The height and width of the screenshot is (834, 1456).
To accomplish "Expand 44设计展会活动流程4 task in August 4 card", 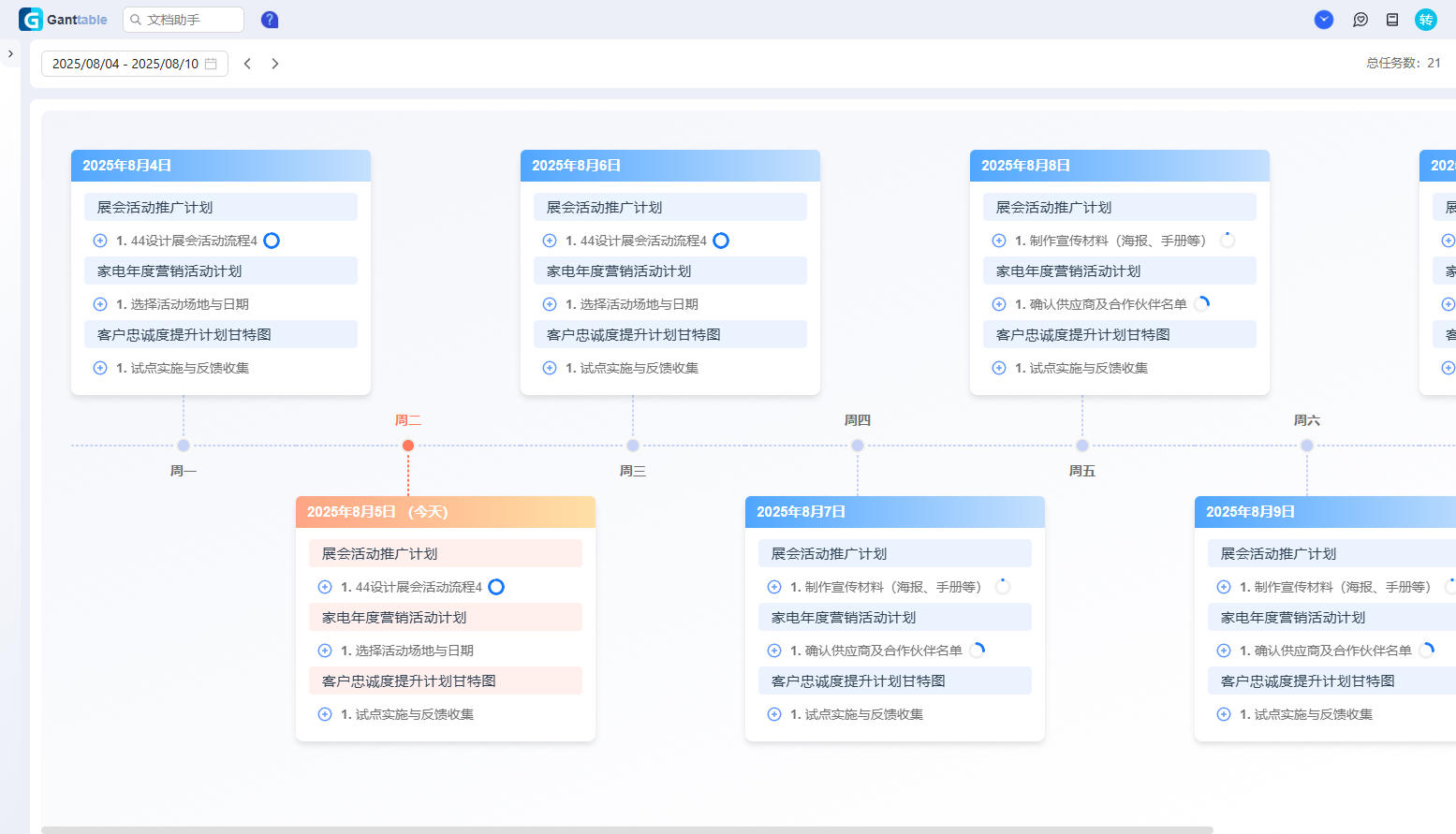I will point(100,241).
